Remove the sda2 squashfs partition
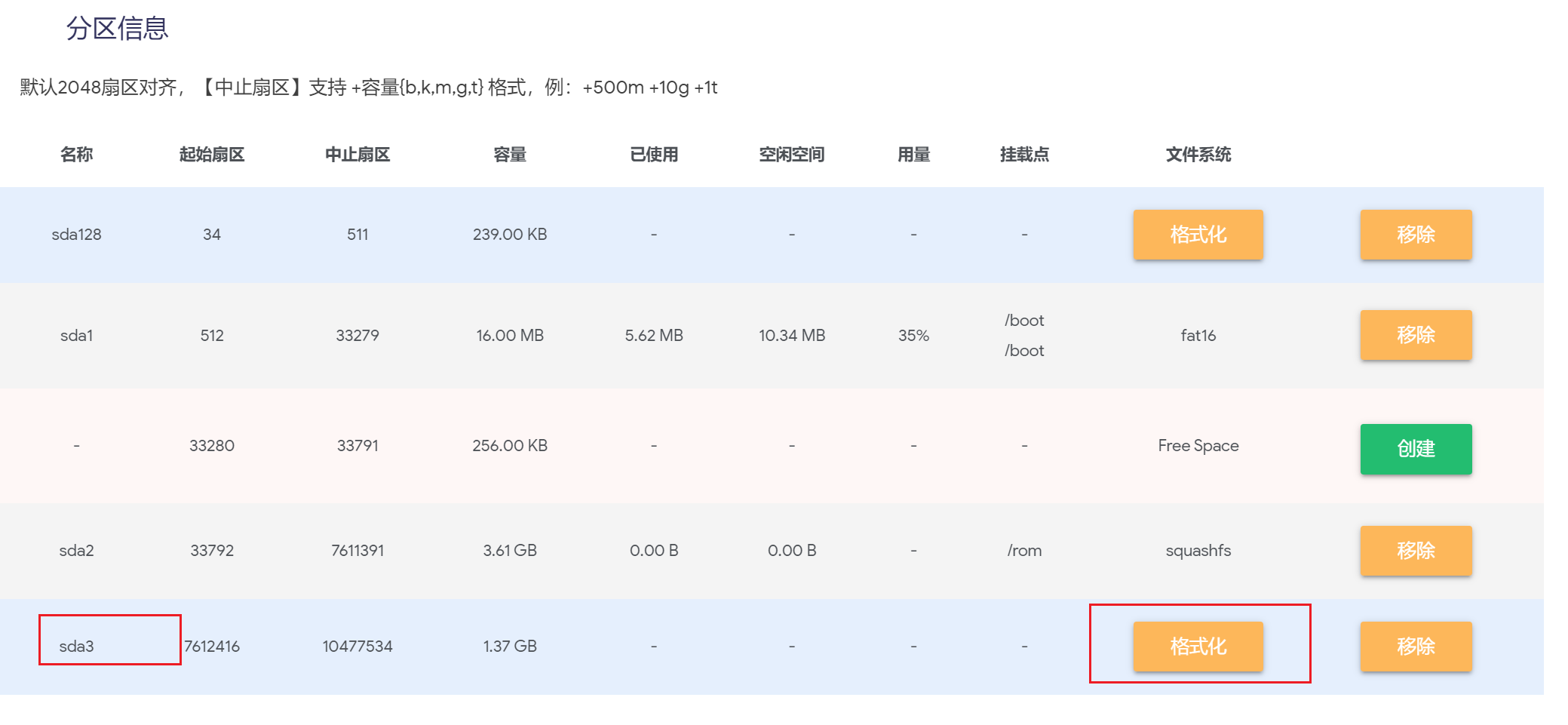Screen dimensions: 1568x725 coord(1415,551)
